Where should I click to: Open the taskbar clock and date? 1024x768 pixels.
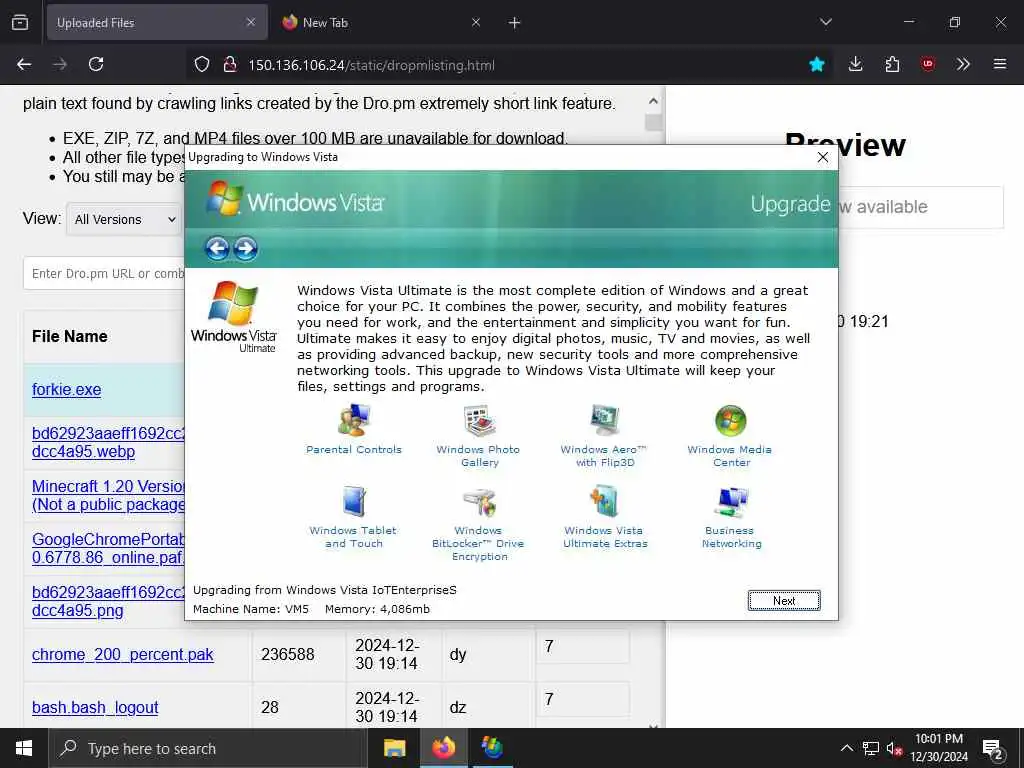pos(939,748)
